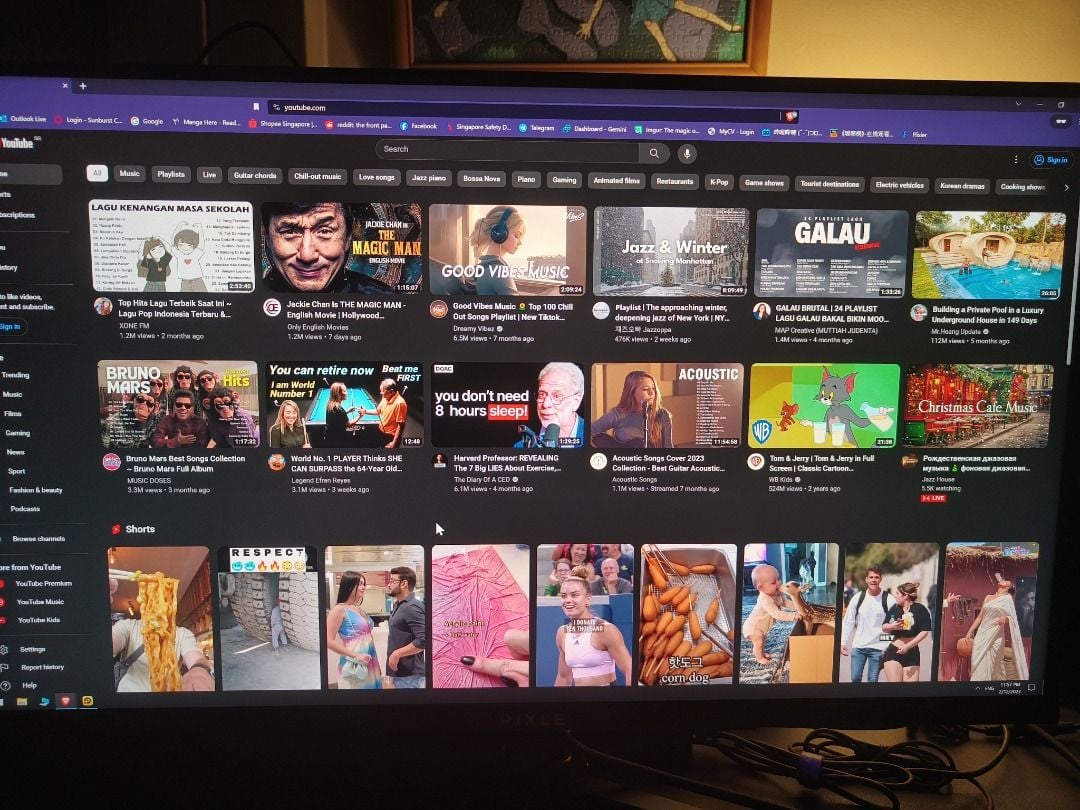Select the Korean dramas chip

pos(962,186)
